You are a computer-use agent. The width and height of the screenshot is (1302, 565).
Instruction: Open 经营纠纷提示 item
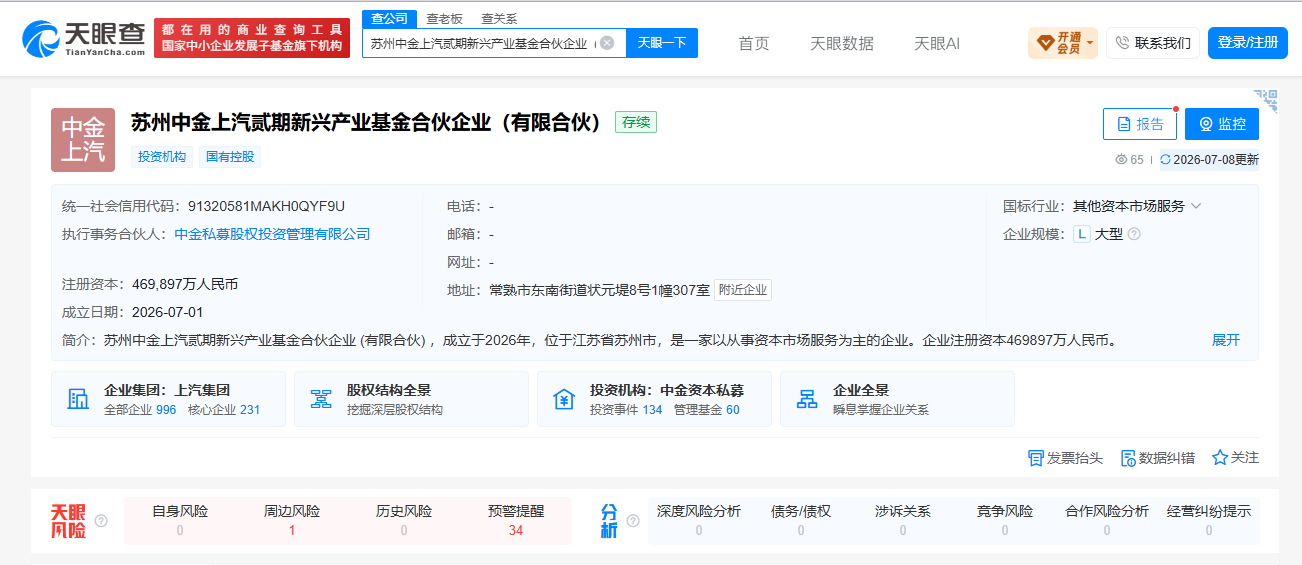[x=1209, y=520]
